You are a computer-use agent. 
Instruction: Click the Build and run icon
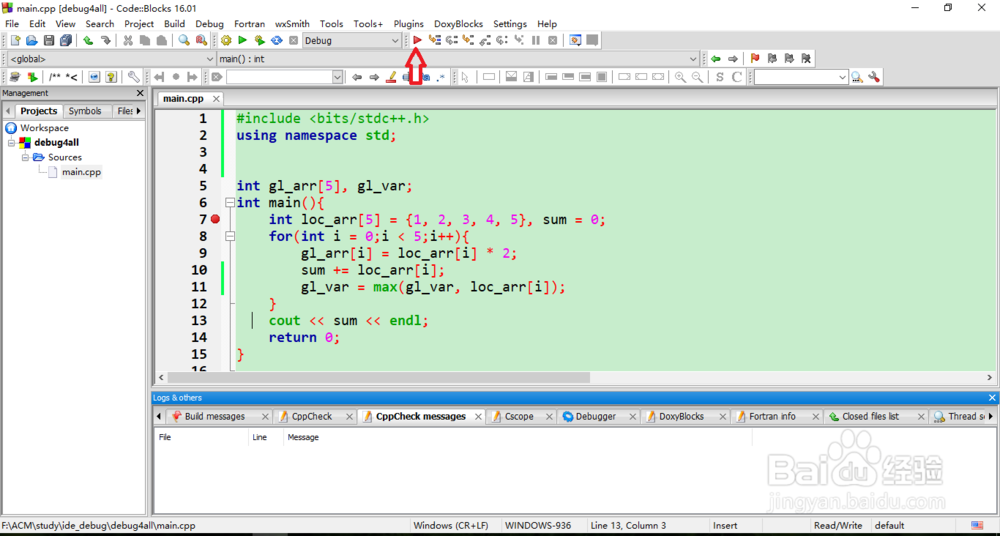[260, 40]
